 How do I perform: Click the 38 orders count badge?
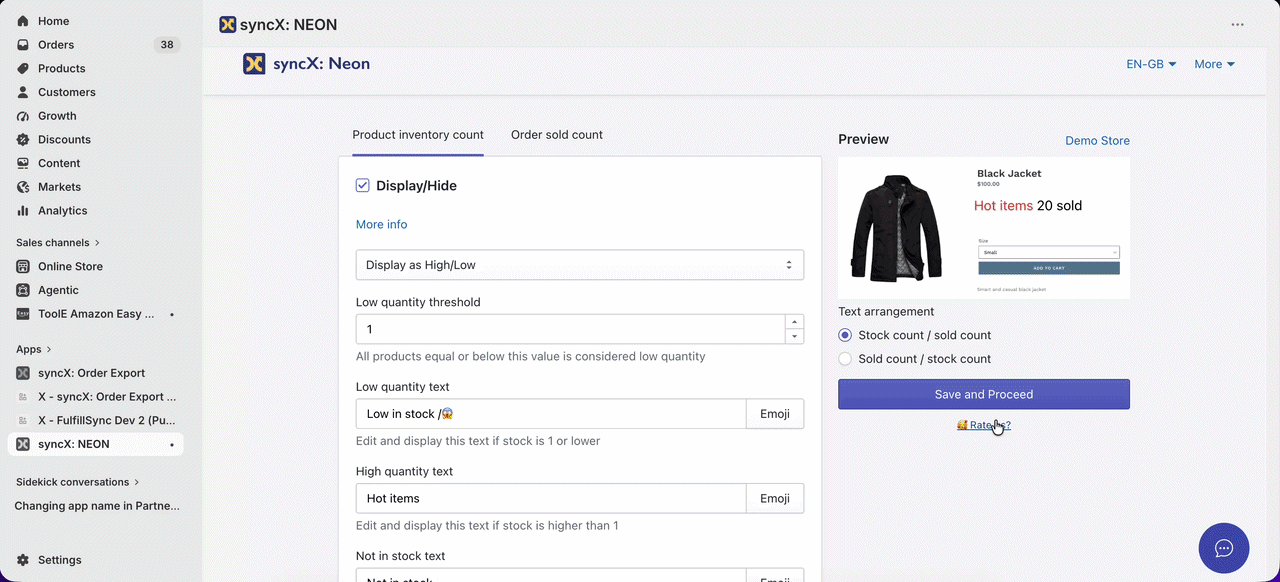click(x=167, y=45)
